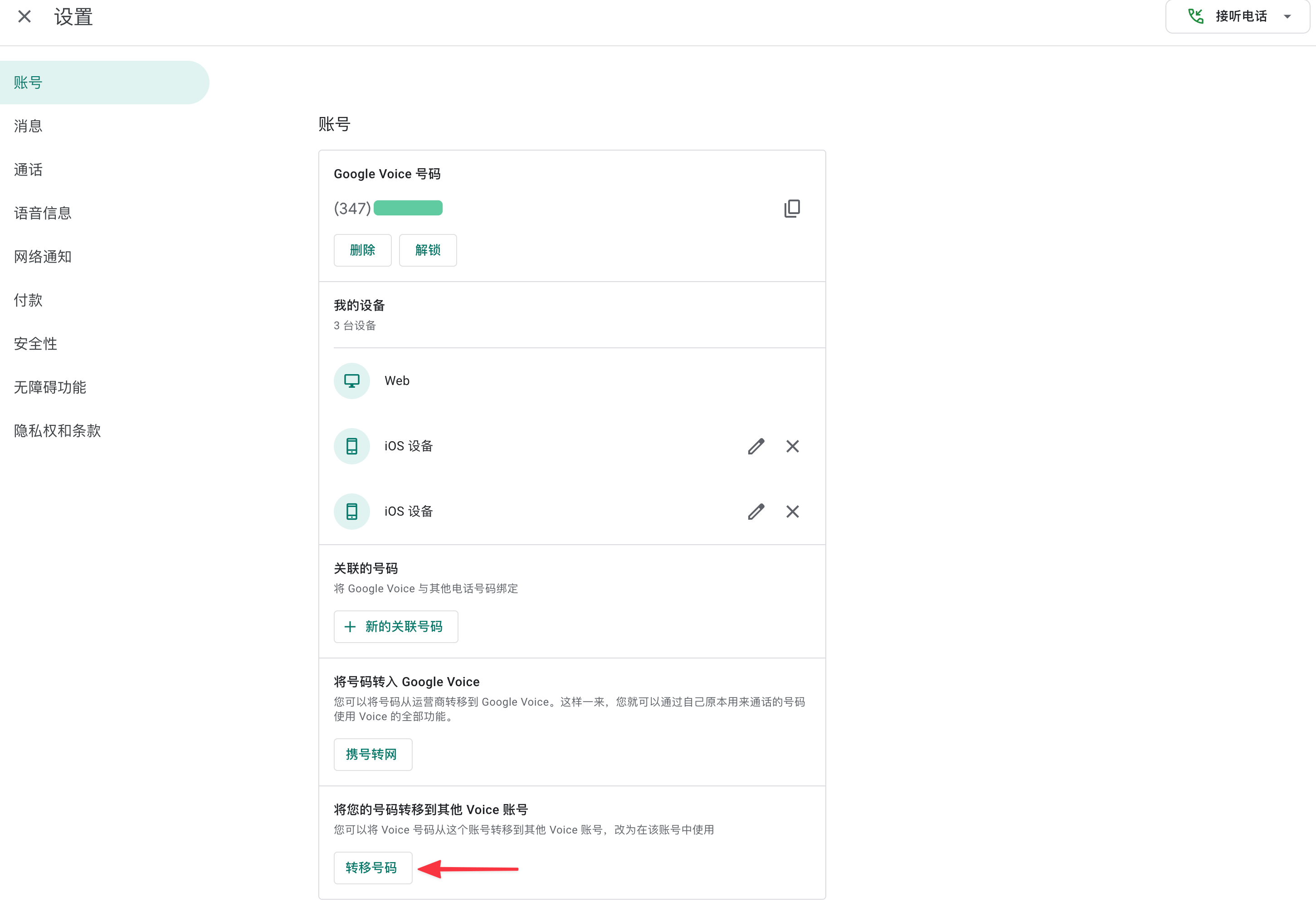Click the Web device monitor icon
This screenshot has height=907, width=1316.
(352, 381)
